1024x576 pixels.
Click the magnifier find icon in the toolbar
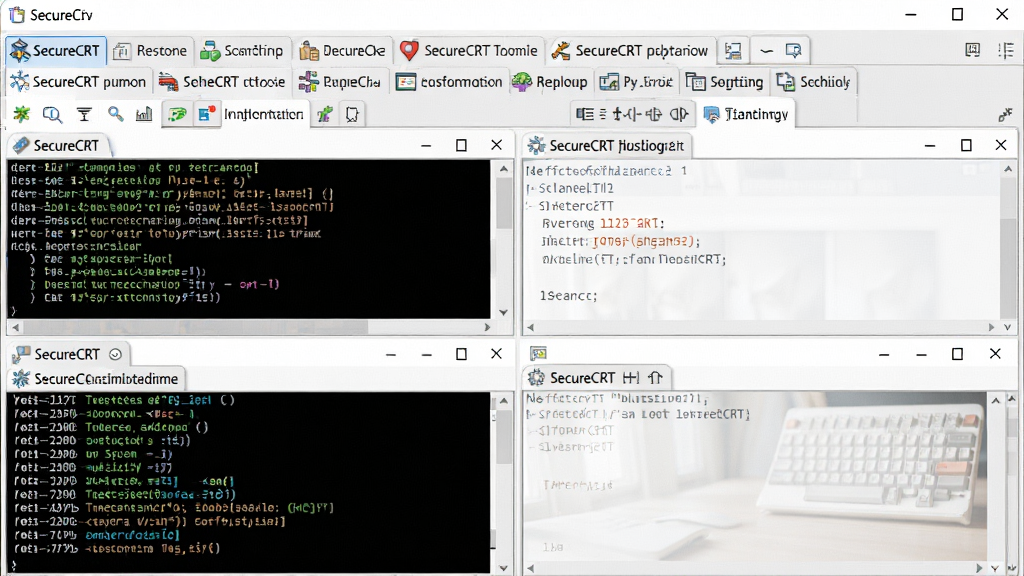52,114
